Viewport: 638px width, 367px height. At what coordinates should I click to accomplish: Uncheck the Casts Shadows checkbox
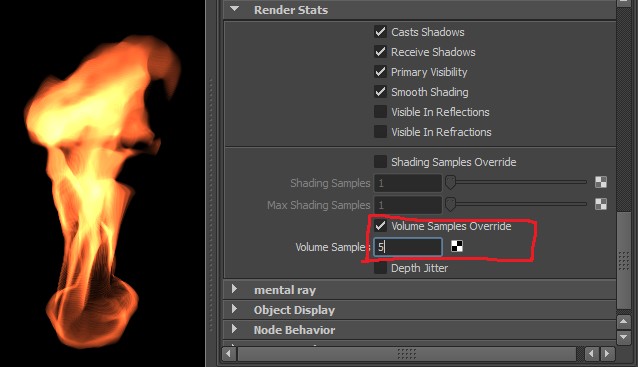coord(380,32)
